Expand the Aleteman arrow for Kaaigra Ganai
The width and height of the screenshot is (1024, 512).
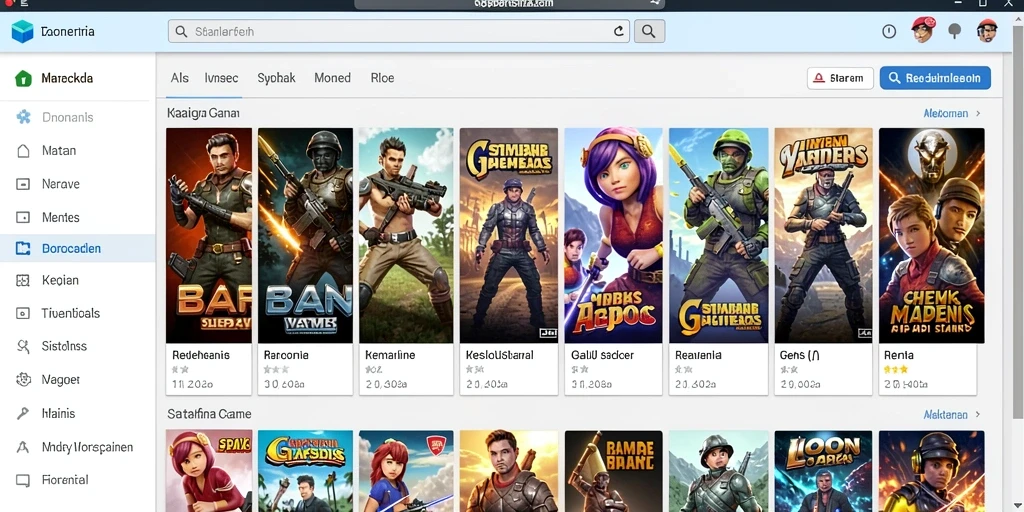tap(978, 114)
